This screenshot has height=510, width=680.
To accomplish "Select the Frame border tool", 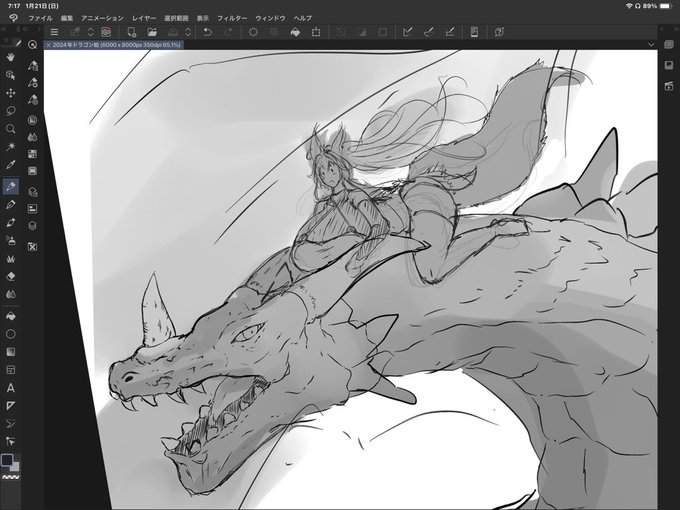I will 11,370.
